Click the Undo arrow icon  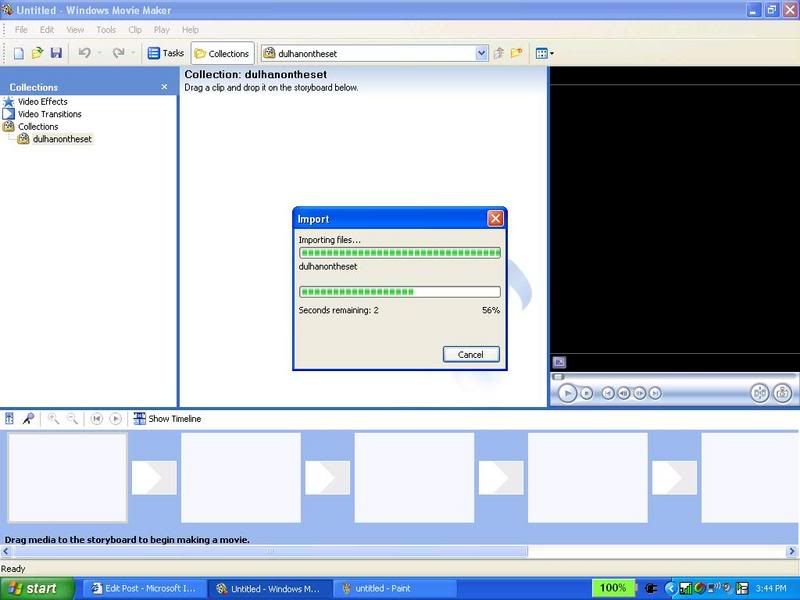tap(85, 53)
